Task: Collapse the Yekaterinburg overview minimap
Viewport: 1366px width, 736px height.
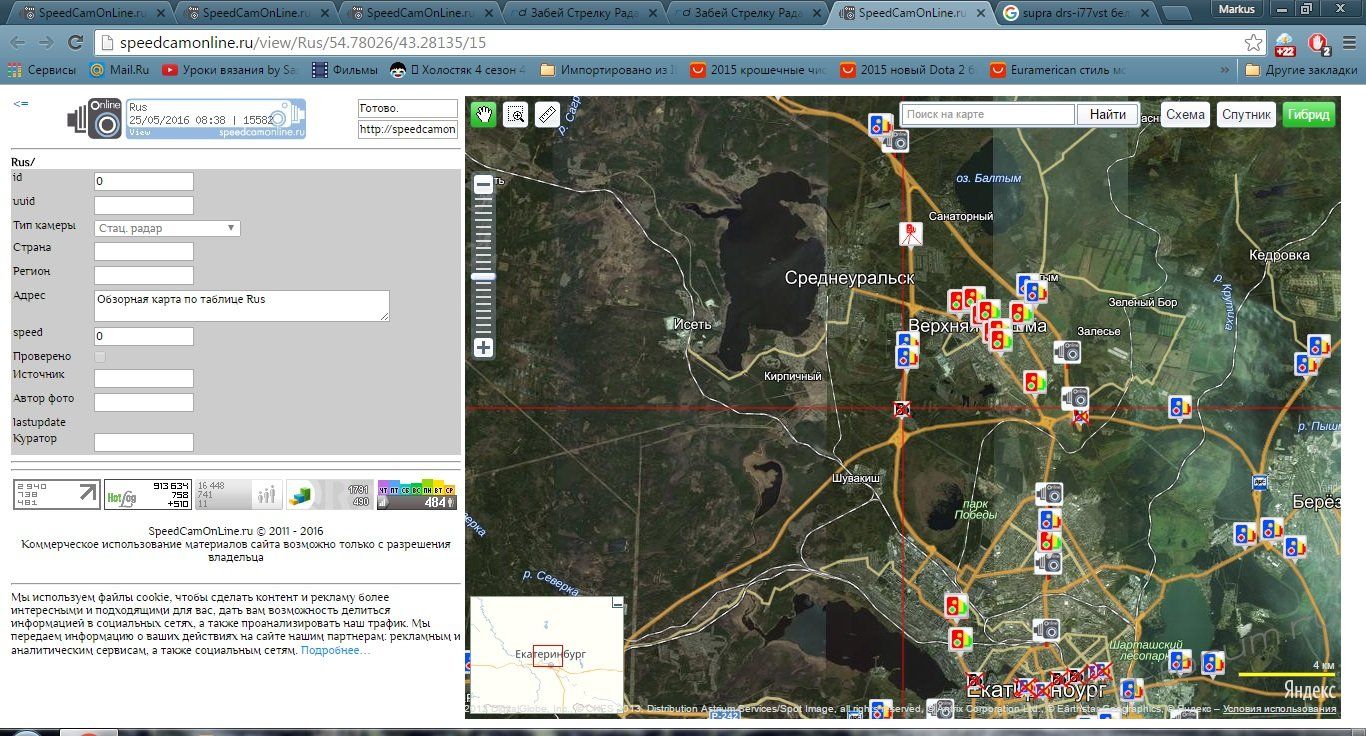Action: (x=617, y=603)
